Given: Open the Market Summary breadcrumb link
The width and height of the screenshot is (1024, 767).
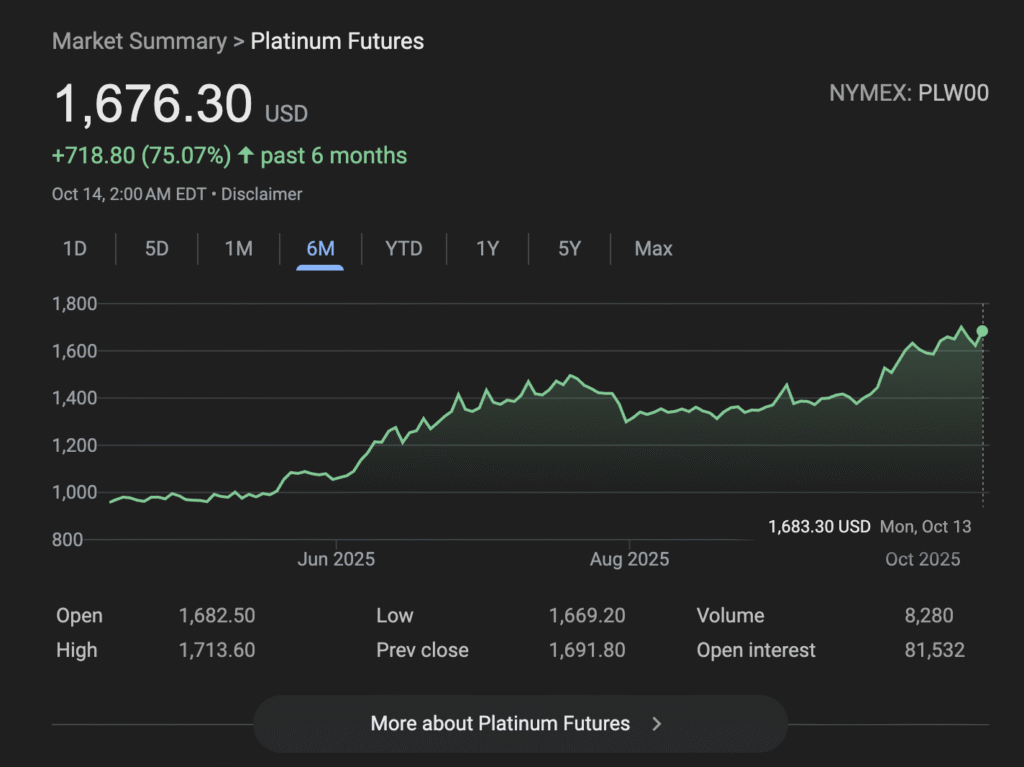Looking at the screenshot, I should click(139, 41).
